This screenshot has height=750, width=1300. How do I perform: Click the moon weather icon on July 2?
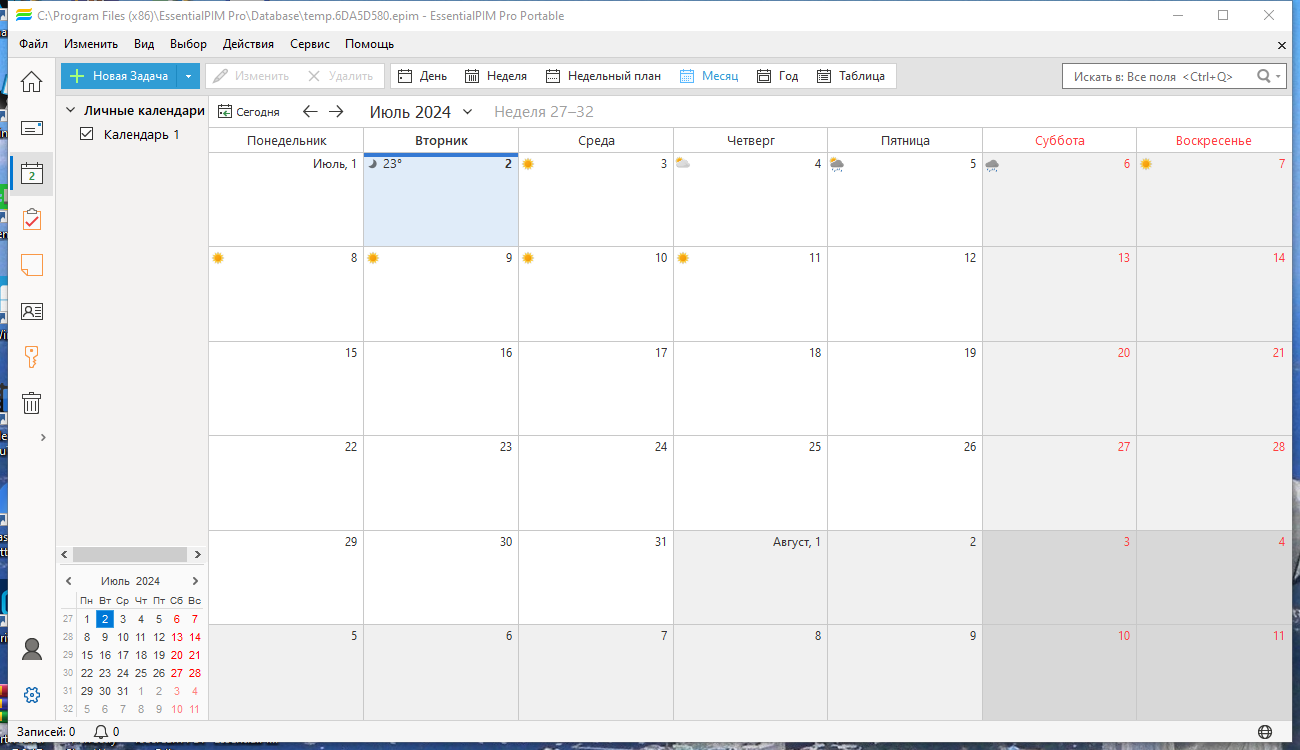click(373, 163)
